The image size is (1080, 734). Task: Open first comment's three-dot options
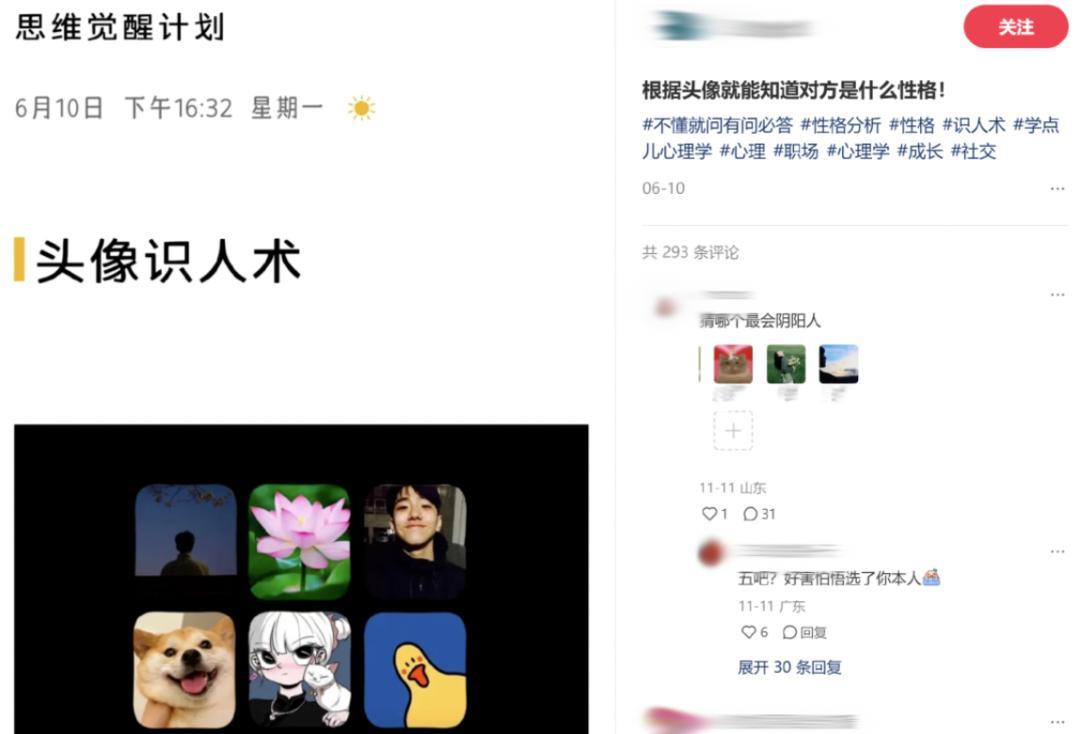point(1057,295)
